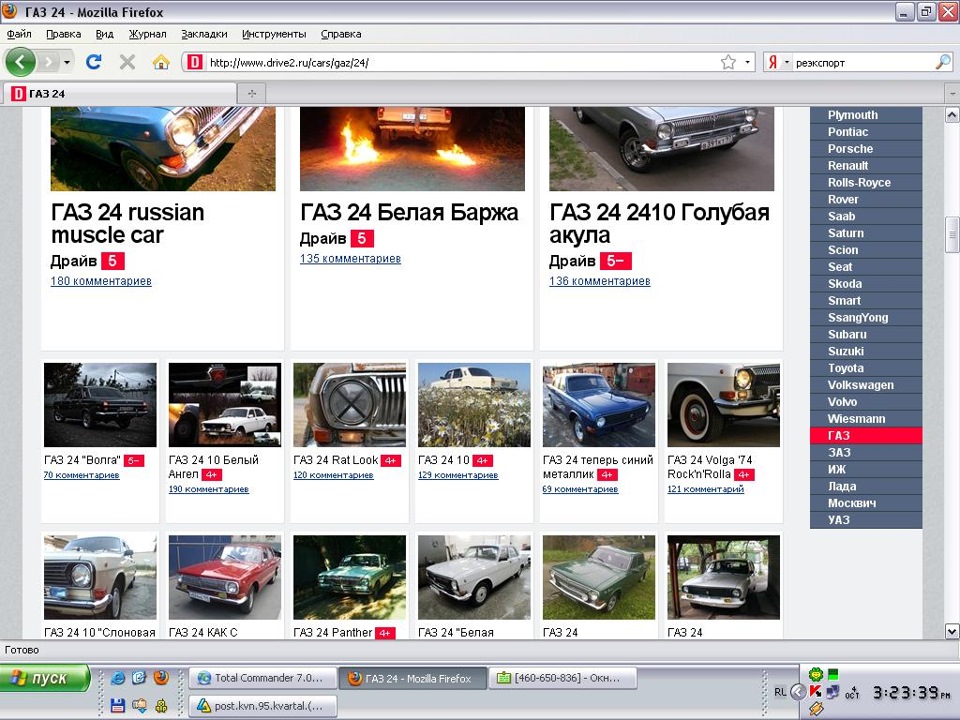960x720 pixels.
Task: Click ГАЗ 24 Panther thumbnail
Action: pyautogui.click(x=350, y=577)
